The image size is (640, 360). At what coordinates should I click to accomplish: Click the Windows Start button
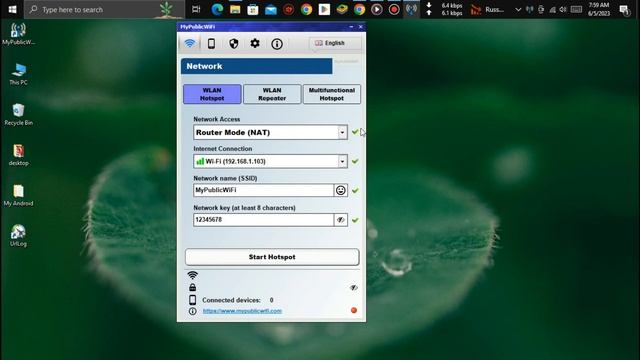[12, 9]
